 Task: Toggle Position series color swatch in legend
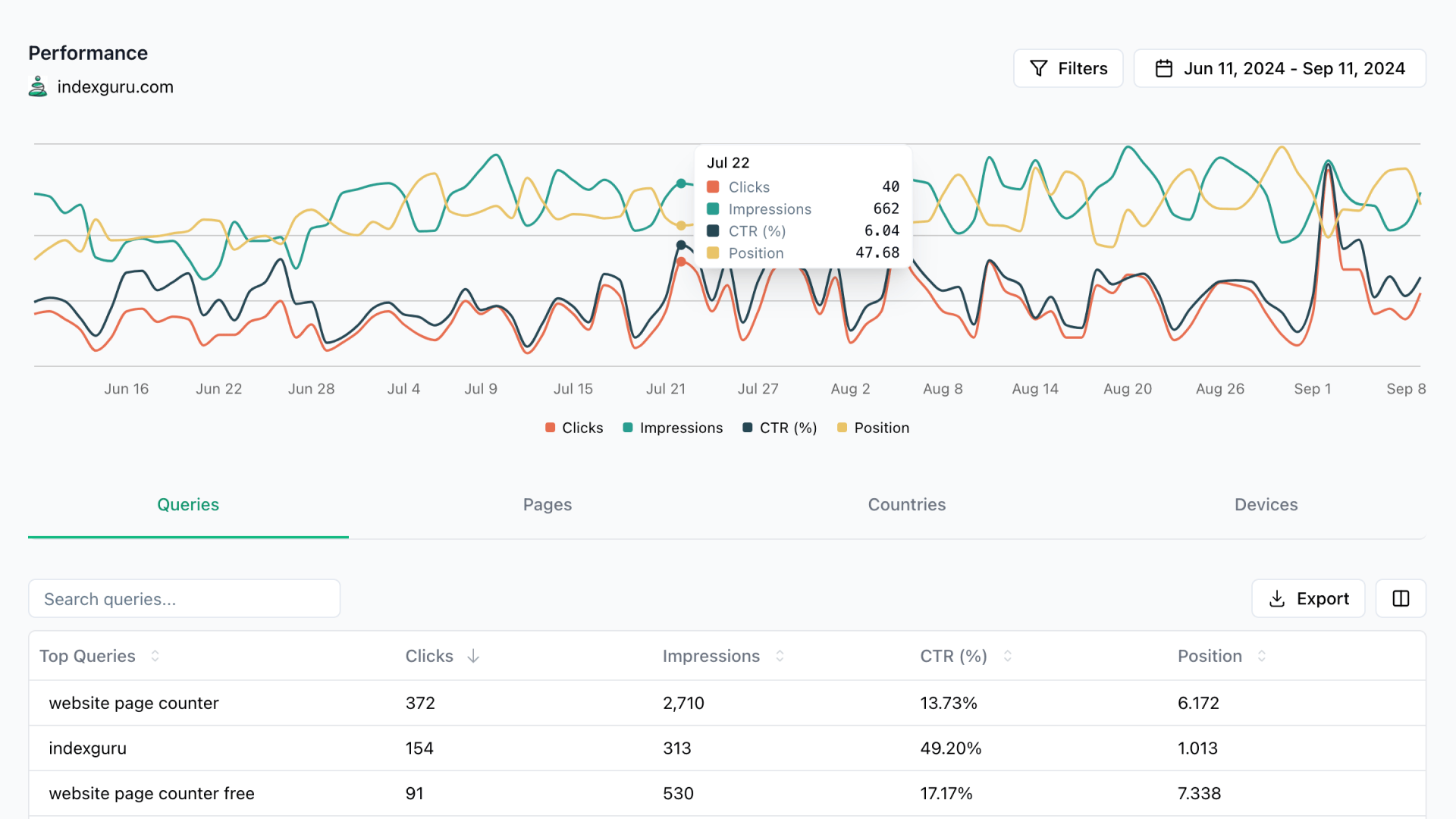pyautogui.click(x=842, y=428)
